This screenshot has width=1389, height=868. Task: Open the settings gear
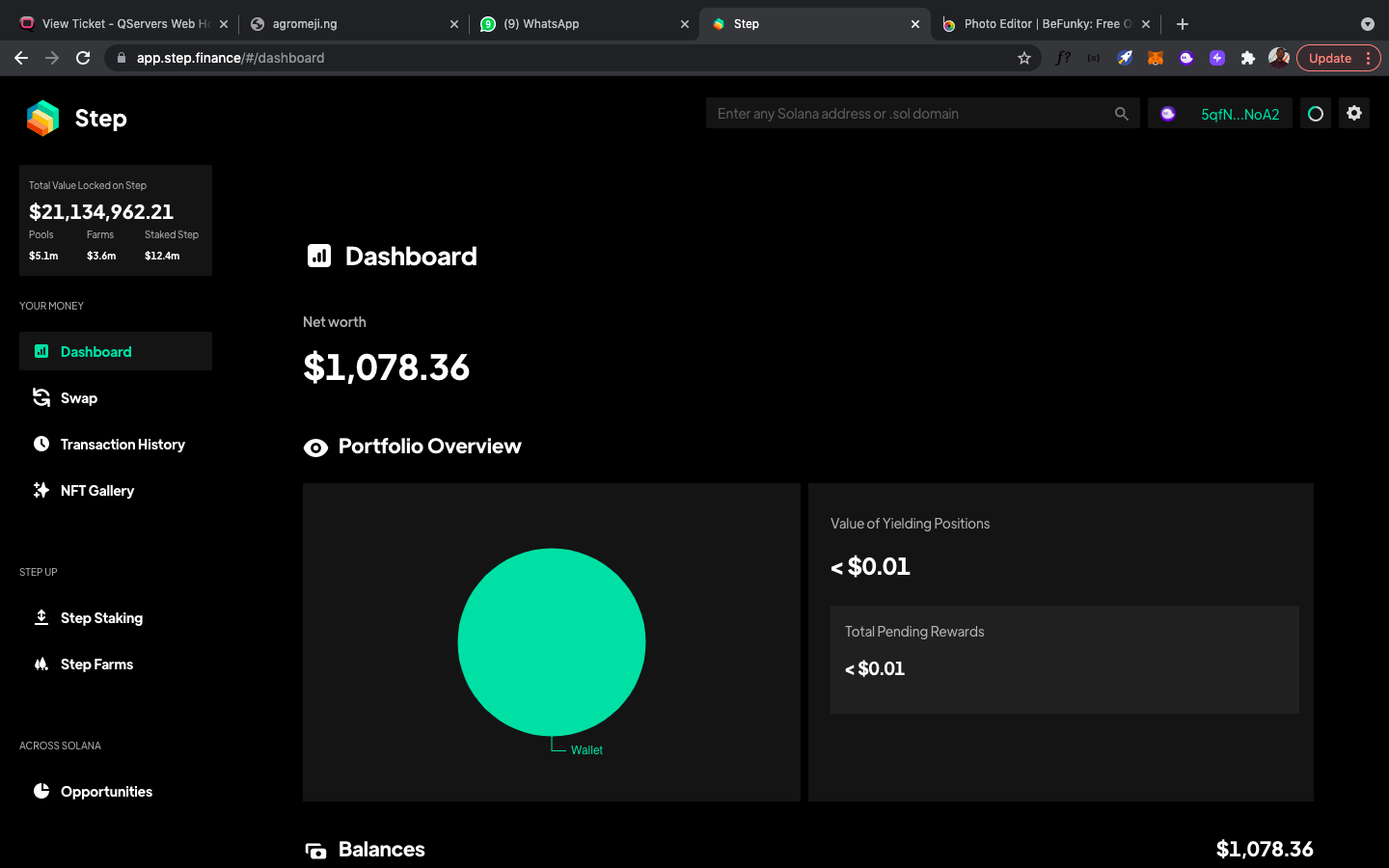(x=1354, y=113)
